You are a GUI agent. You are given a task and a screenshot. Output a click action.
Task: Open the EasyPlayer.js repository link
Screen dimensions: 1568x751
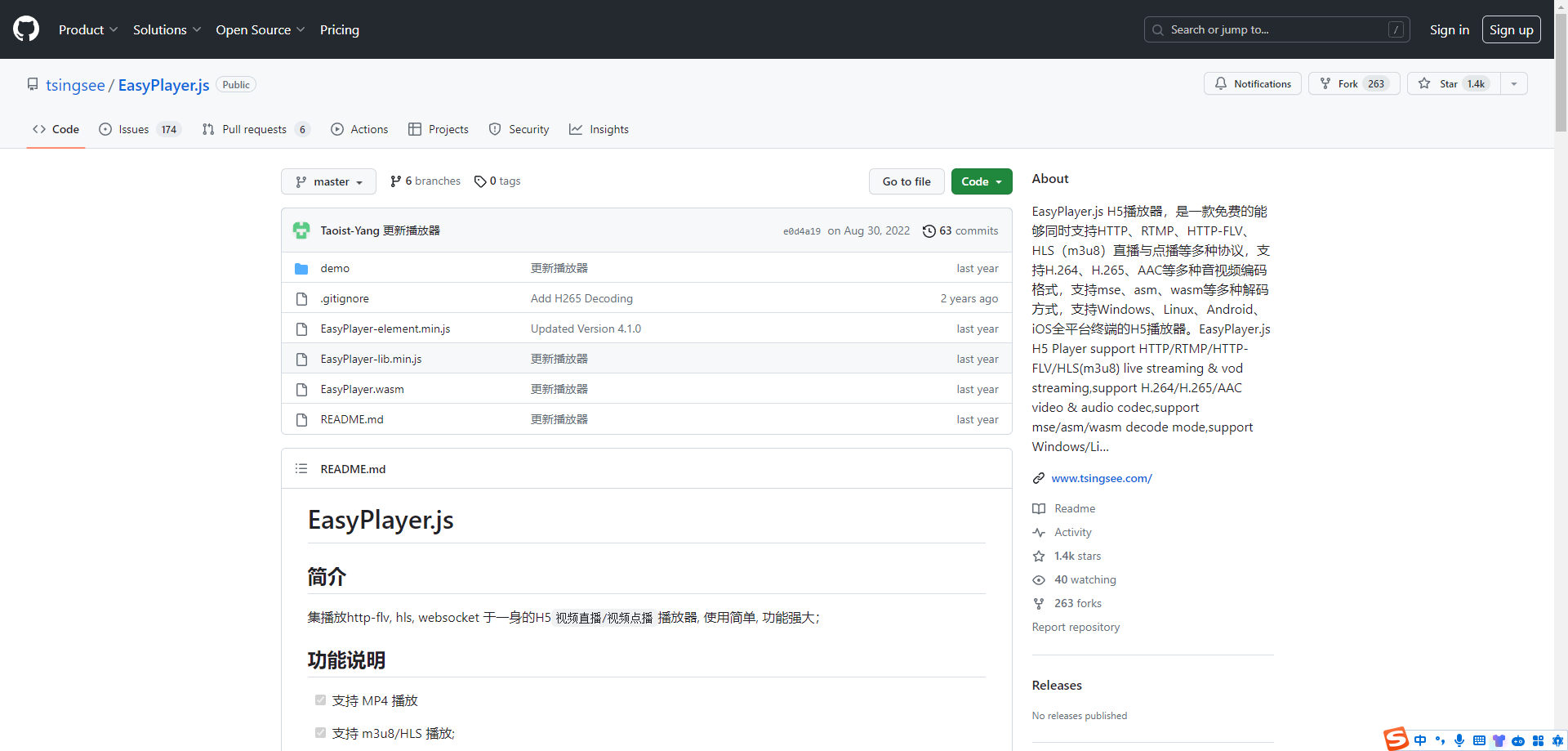click(x=163, y=85)
